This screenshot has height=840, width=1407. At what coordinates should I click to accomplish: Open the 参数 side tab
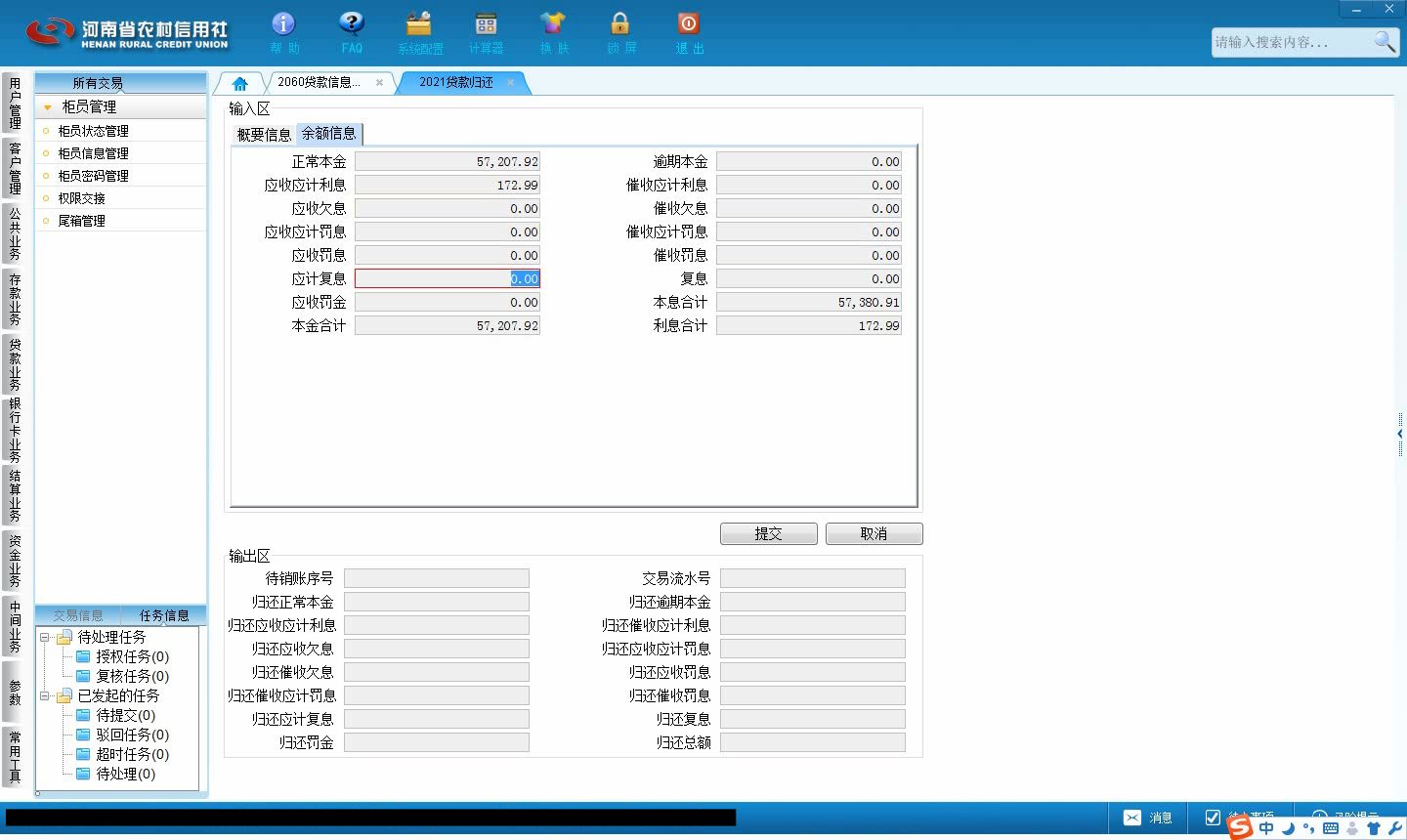tap(15, 693)
